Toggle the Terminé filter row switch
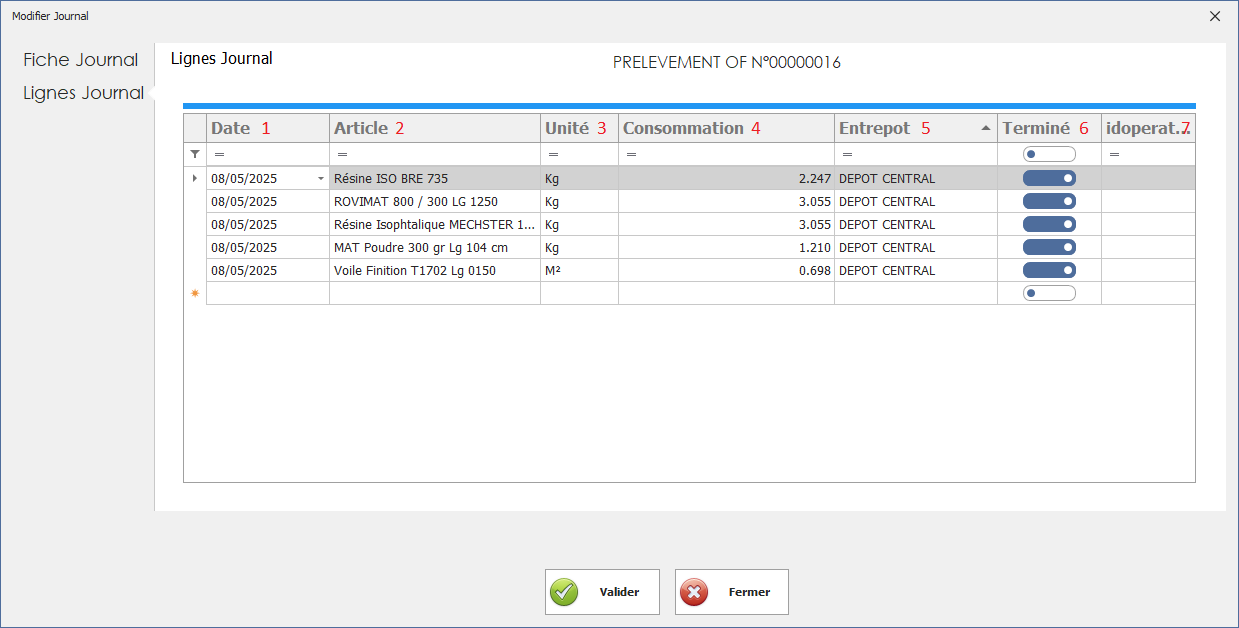 click(x=1049, y=154)
